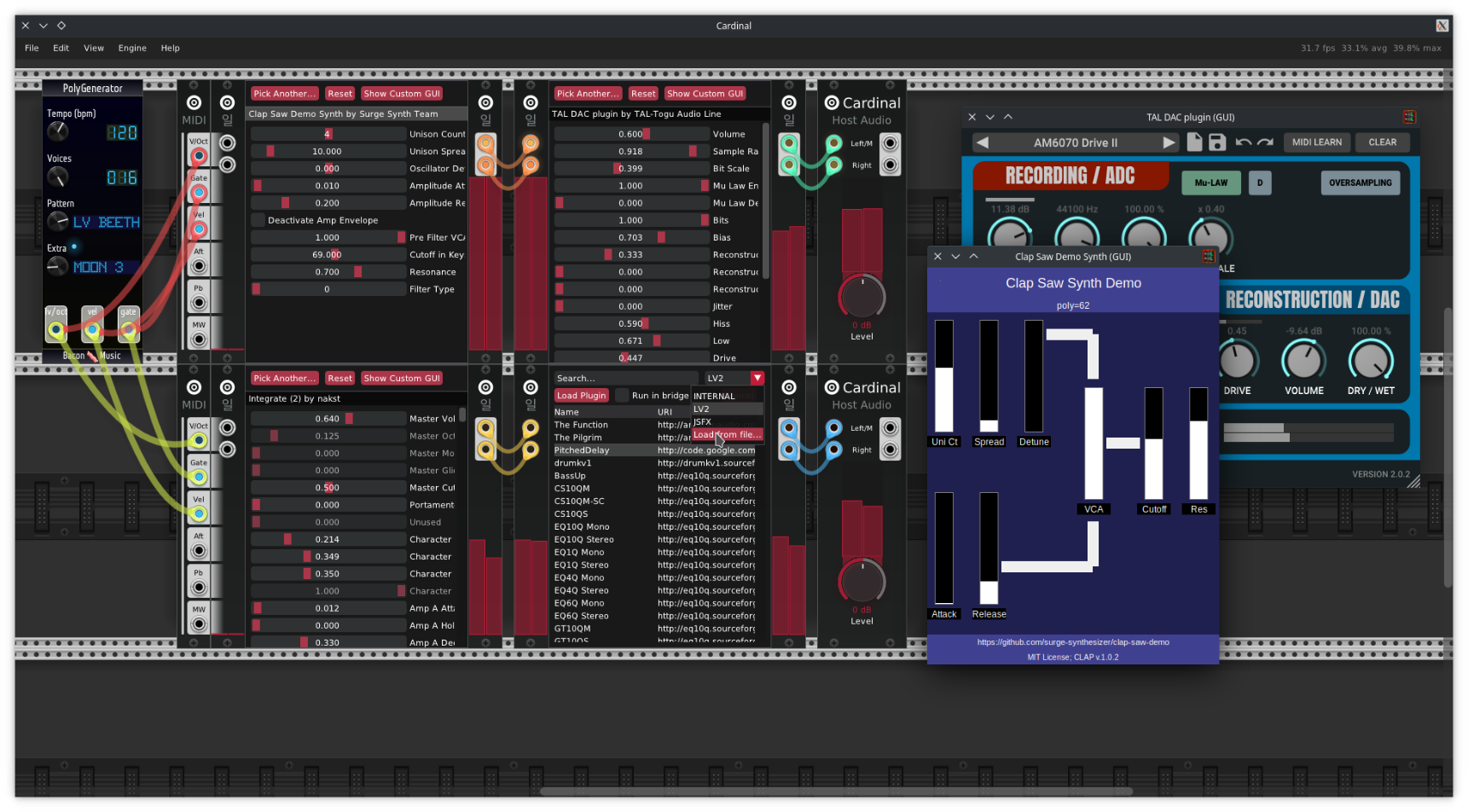This screenshot has width=1468, height=812.
Task: Open the View menu
Action: (x=94, y=48)
